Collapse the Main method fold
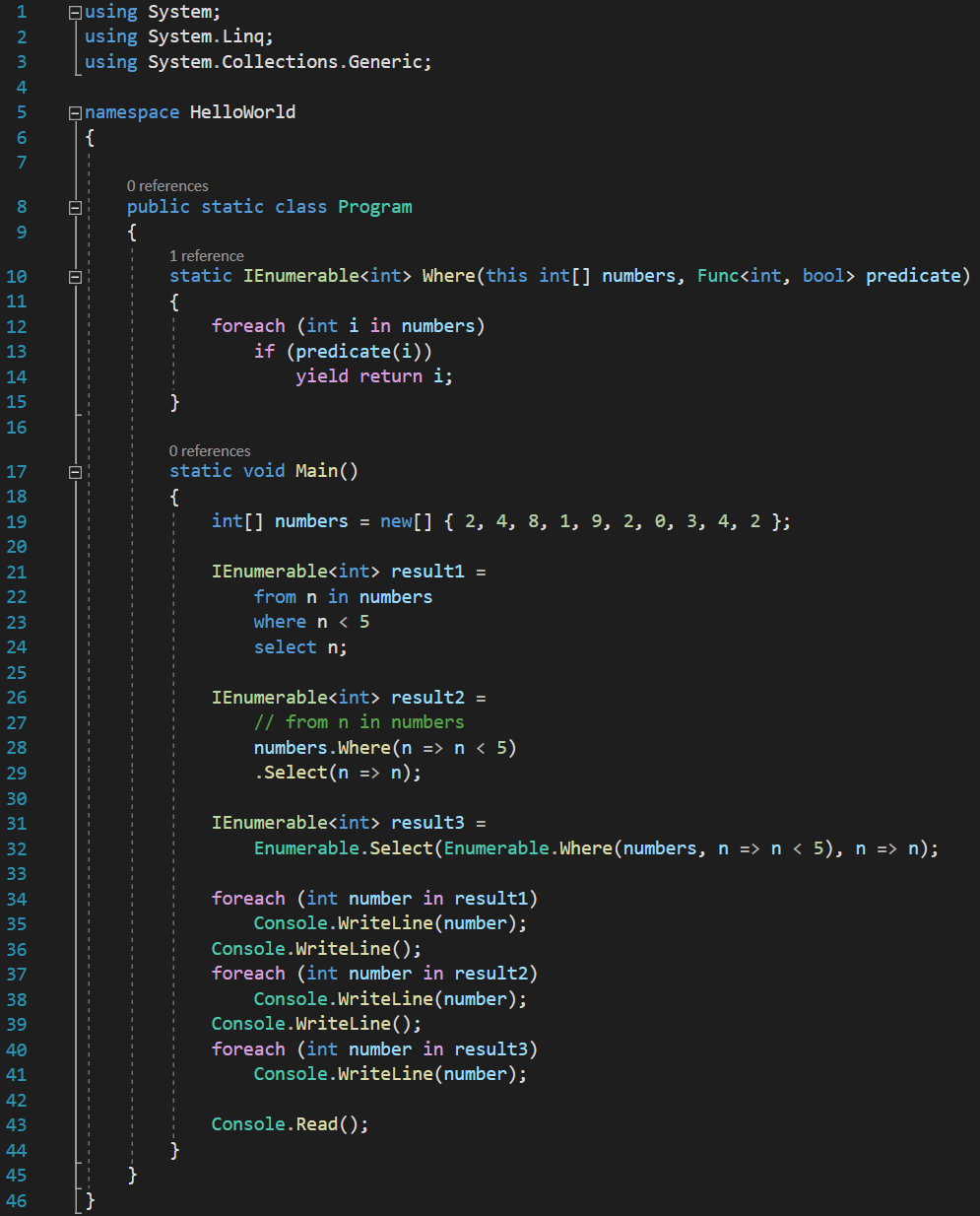980x1216 pixels. pos(75,472)
